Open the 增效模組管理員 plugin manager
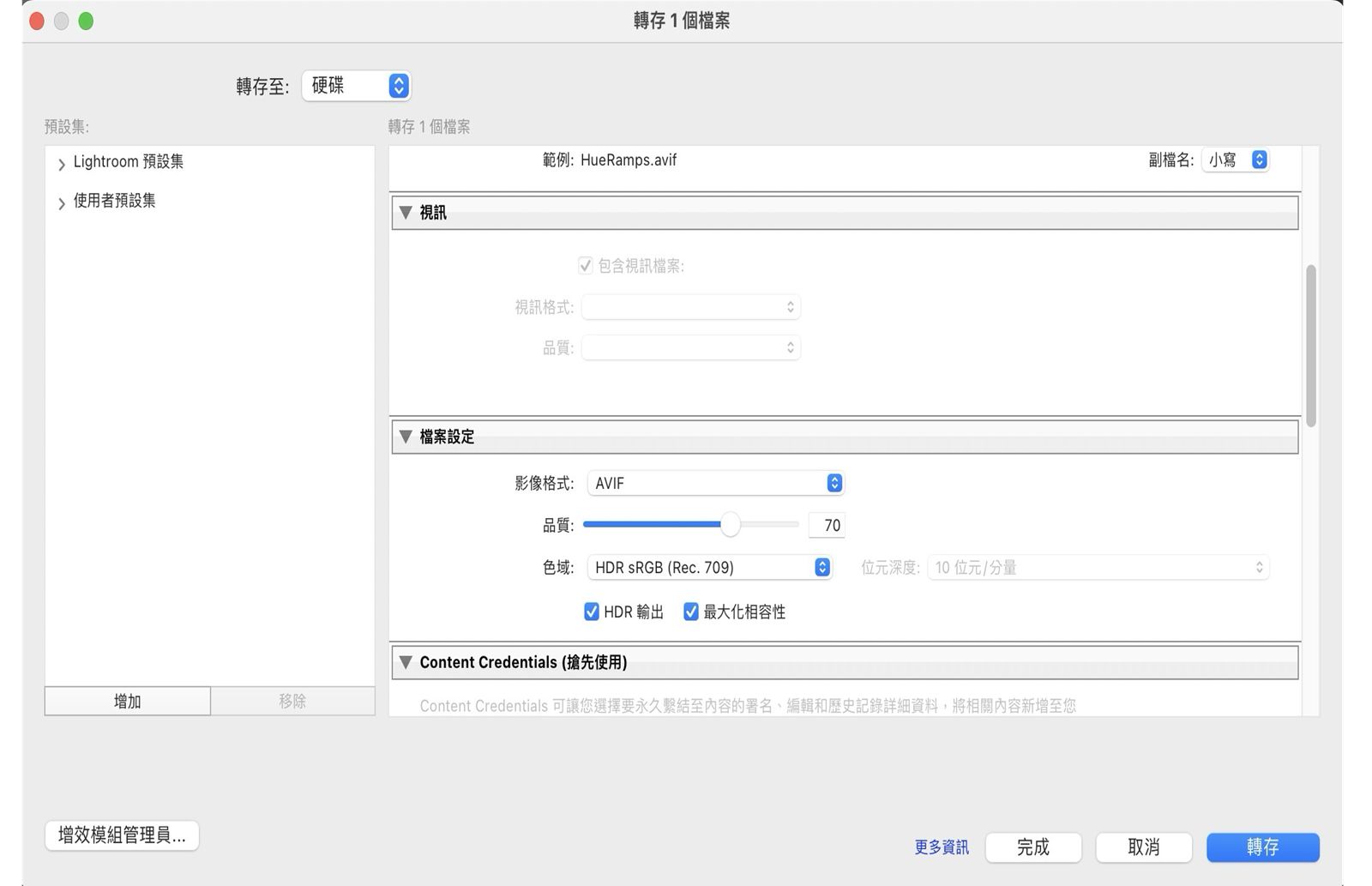 pyautogui.click(x=122, y=835)
